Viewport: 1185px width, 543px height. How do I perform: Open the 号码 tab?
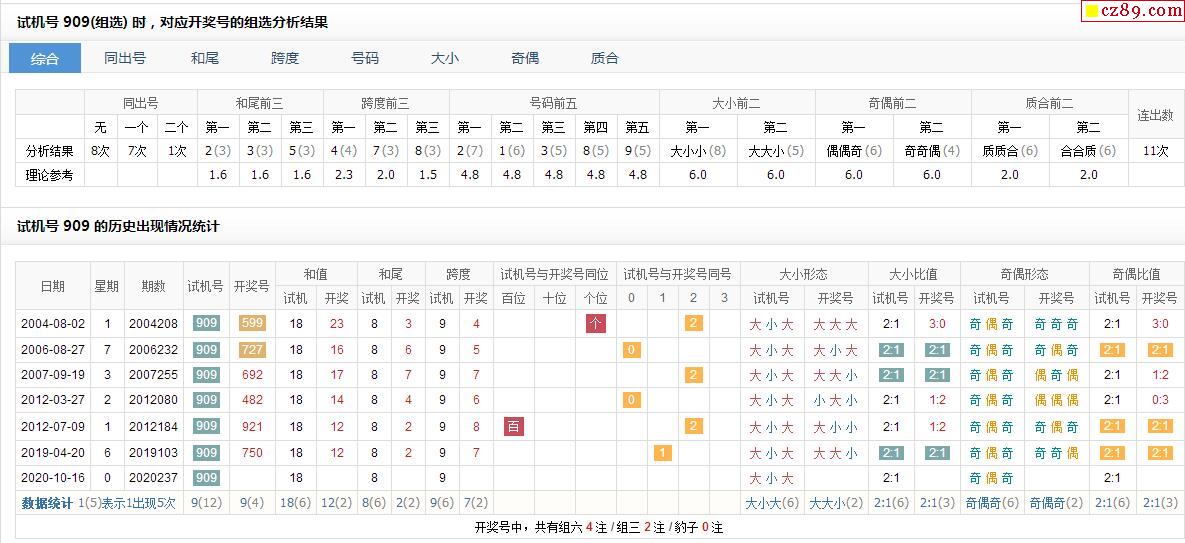click(365, 58)
